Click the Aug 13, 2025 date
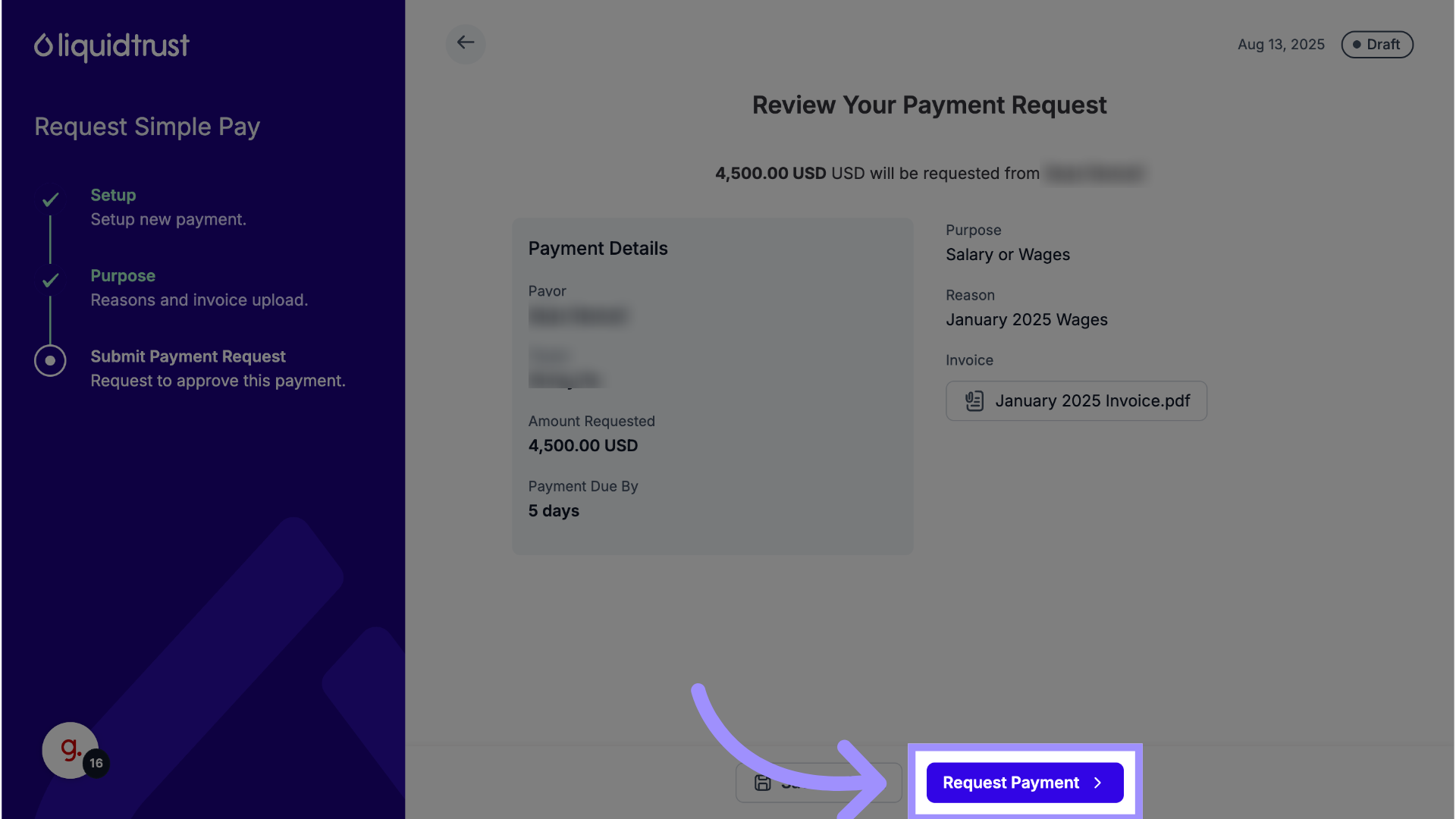The height and width of the screenshot is (819, 1456). click(1281, 45)
